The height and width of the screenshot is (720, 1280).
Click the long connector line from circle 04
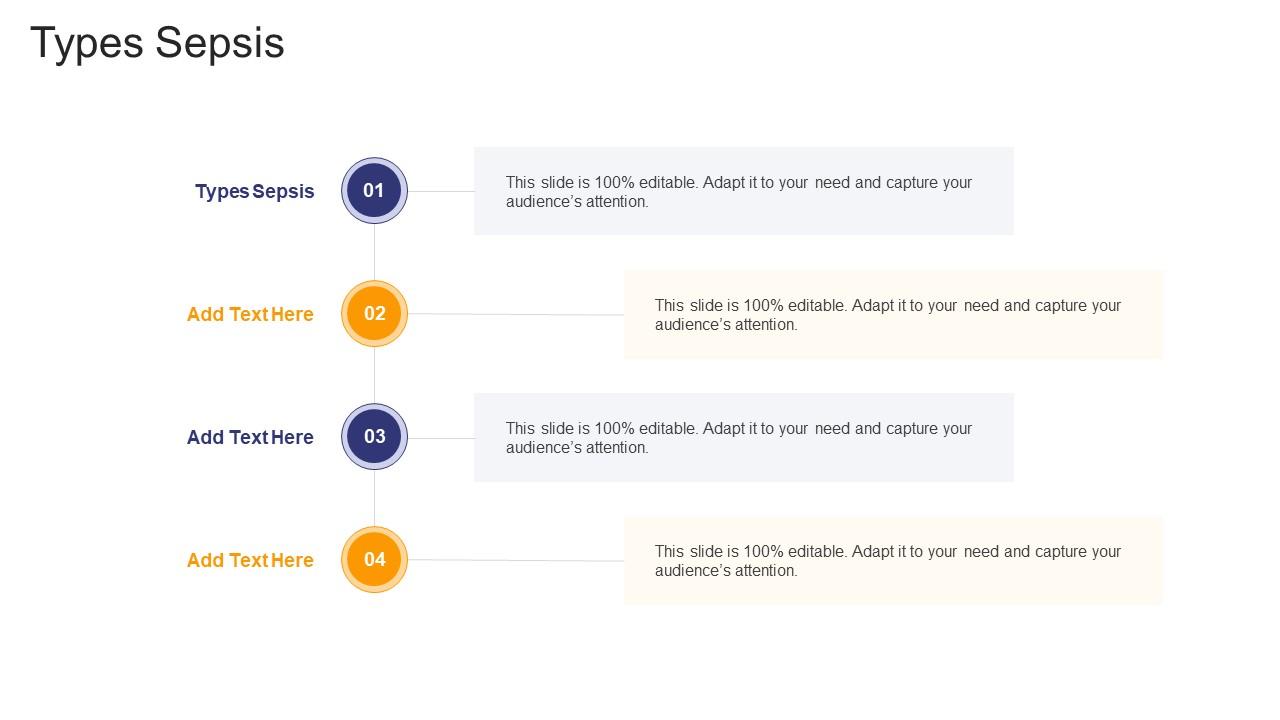coord(516,560)
